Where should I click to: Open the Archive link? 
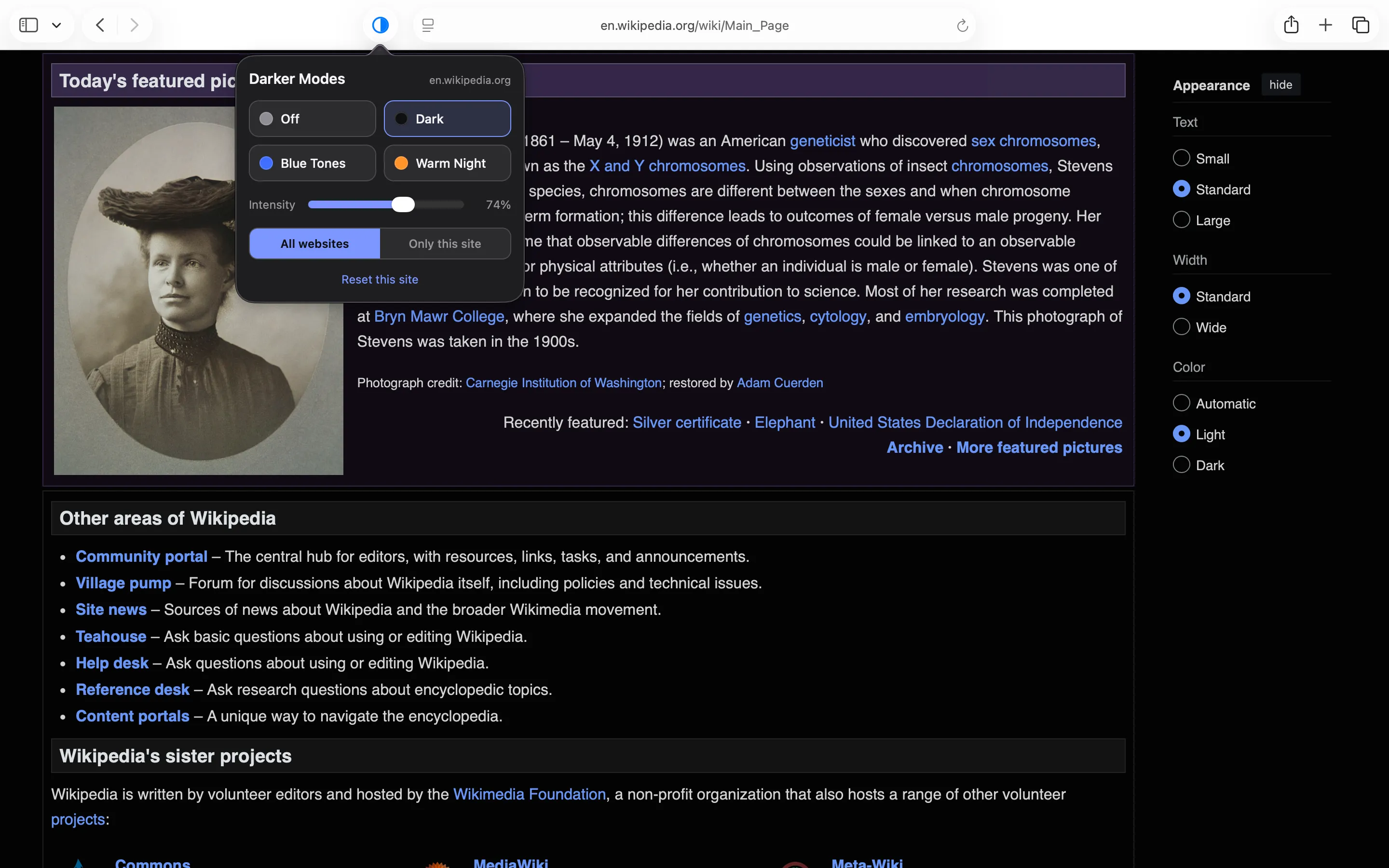(x=914, y=447)
